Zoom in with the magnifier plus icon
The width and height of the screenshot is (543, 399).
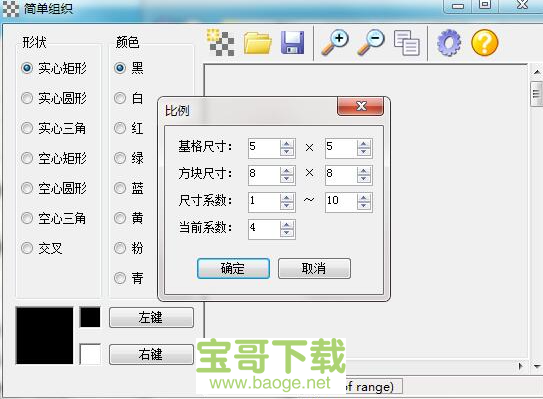click(335, 43)
